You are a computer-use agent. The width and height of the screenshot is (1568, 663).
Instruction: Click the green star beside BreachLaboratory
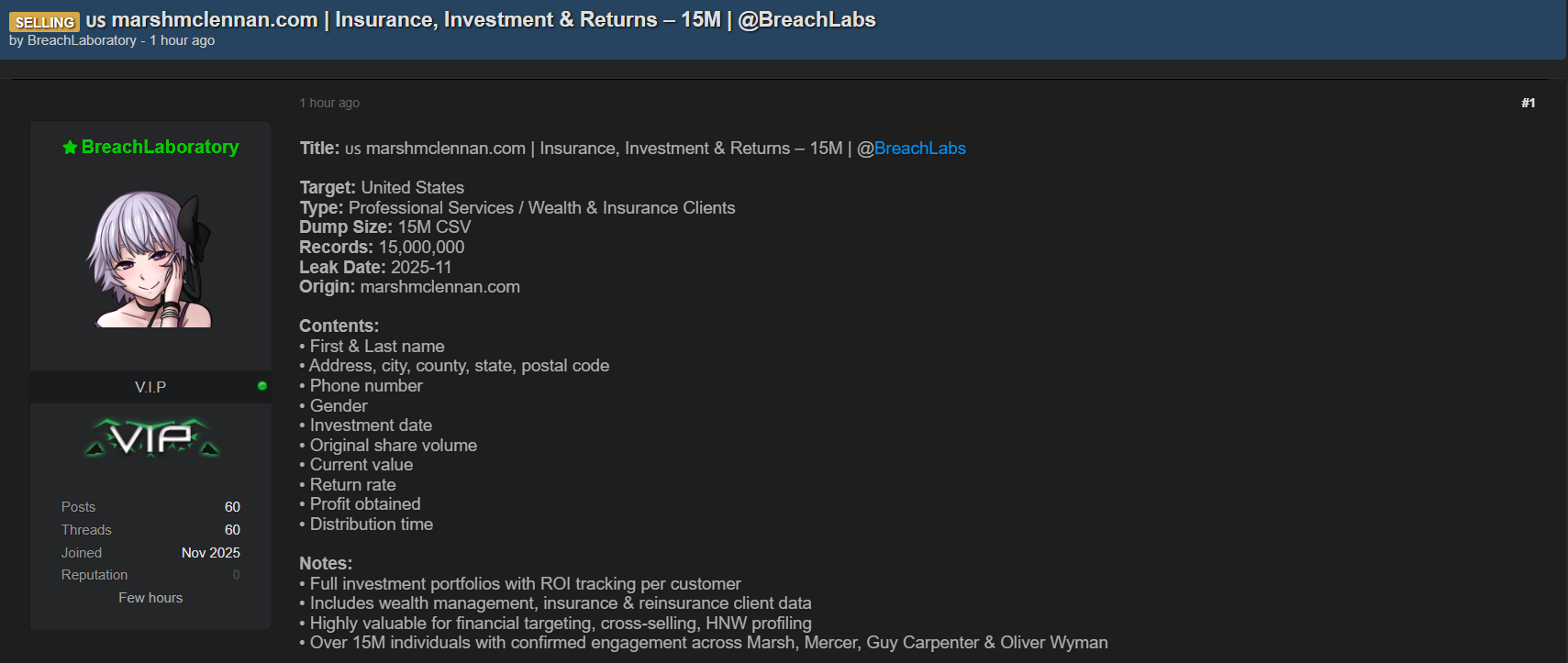(x=70, y=148)
